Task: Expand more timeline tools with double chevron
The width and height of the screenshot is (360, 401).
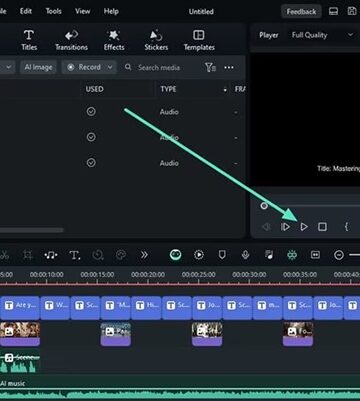Action: pos(144,255)
